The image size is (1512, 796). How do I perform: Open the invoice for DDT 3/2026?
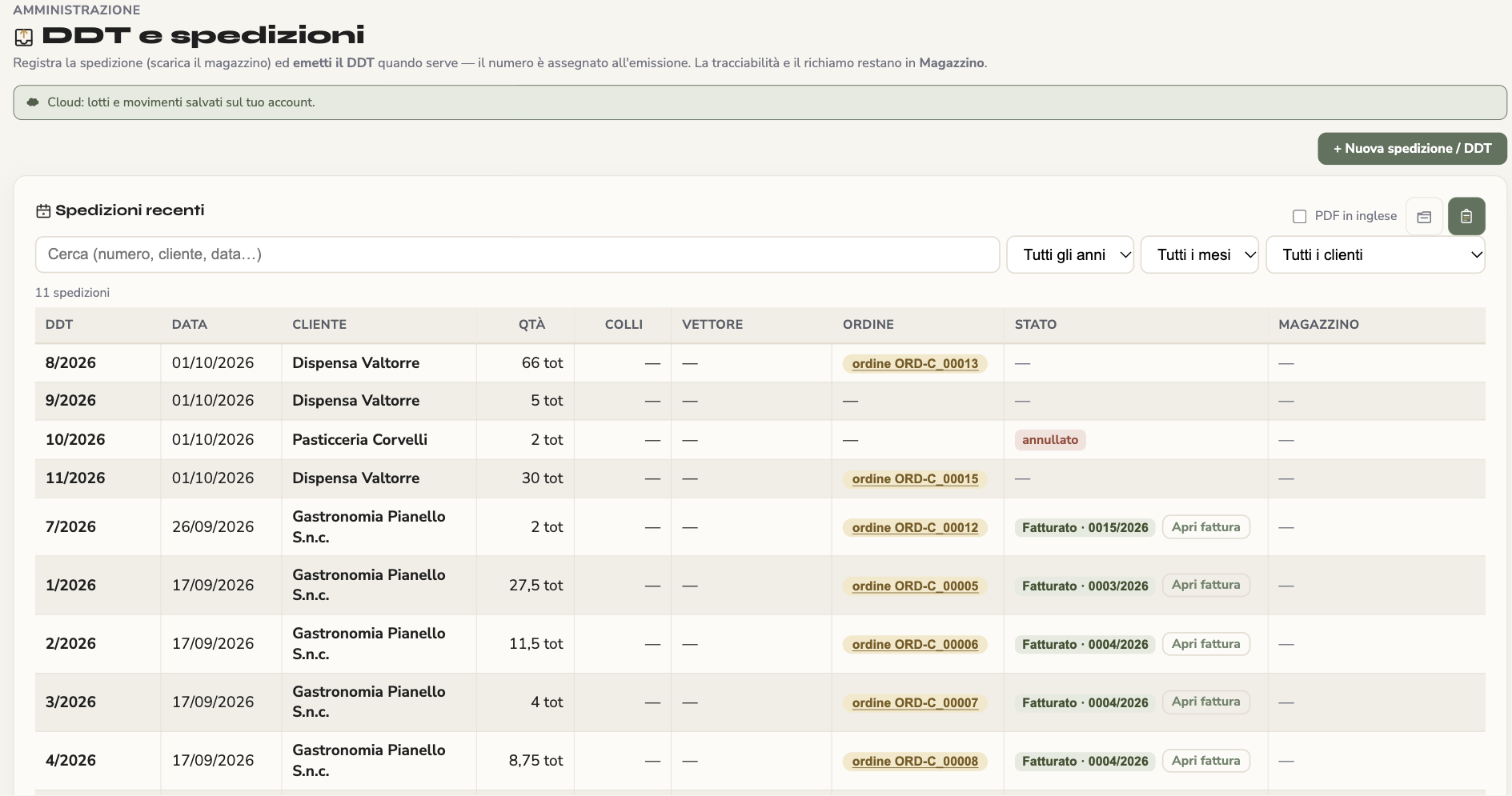(x=1206, y=702)
